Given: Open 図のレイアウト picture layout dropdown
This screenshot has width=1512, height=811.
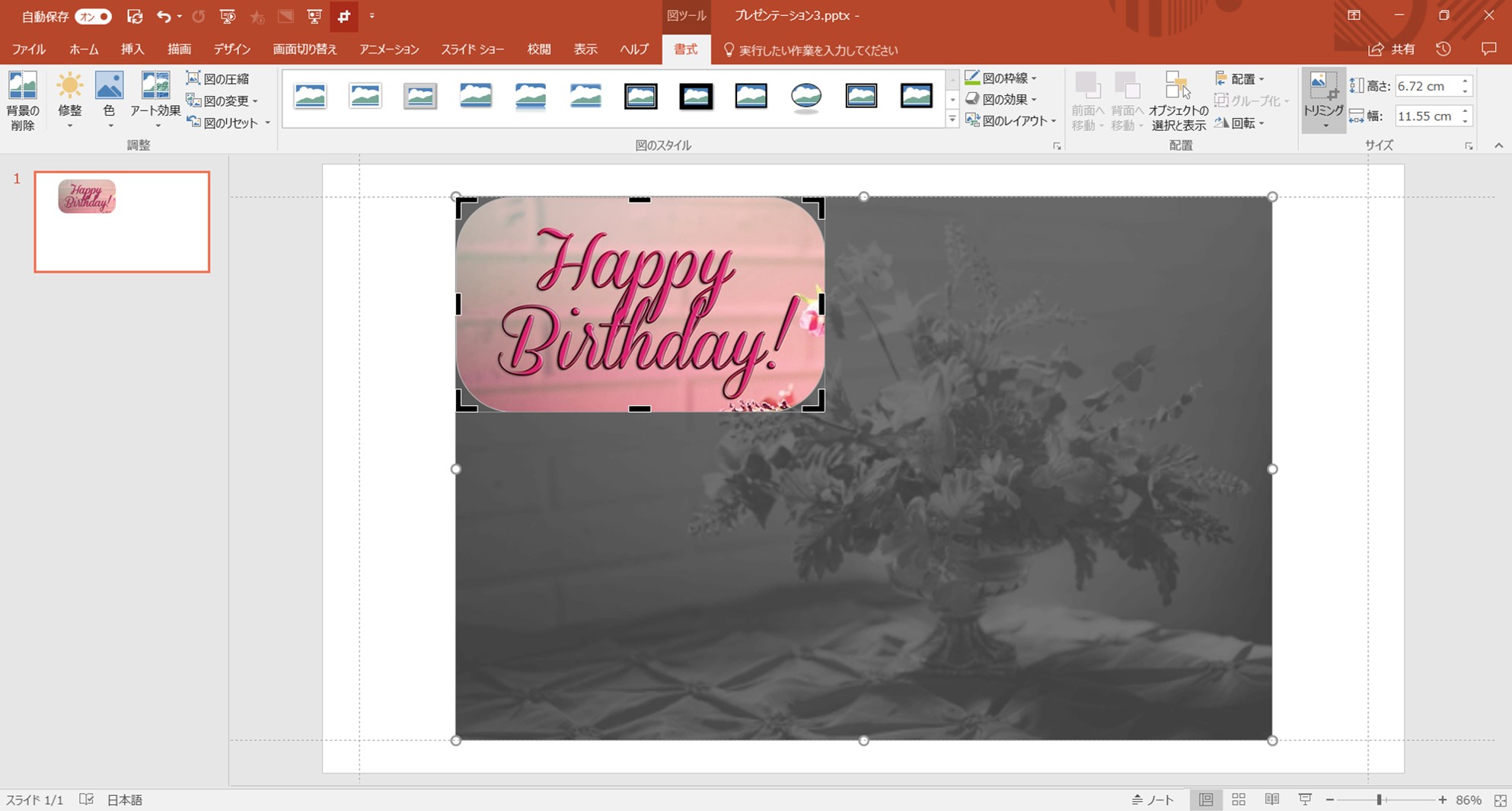Looking at the screenshot, I should click(1010, 120).
